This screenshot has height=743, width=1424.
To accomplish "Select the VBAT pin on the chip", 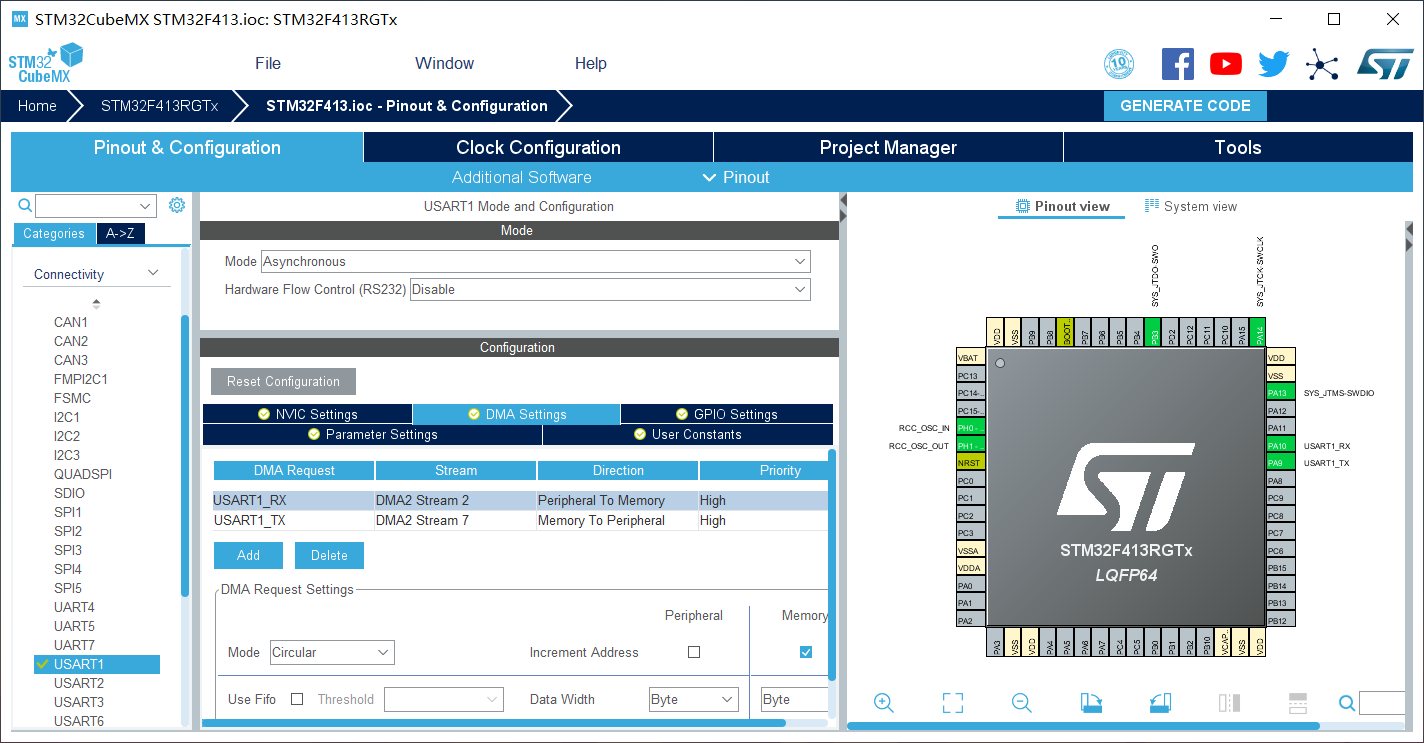I will pyautogui.click(x=971, y=358).
